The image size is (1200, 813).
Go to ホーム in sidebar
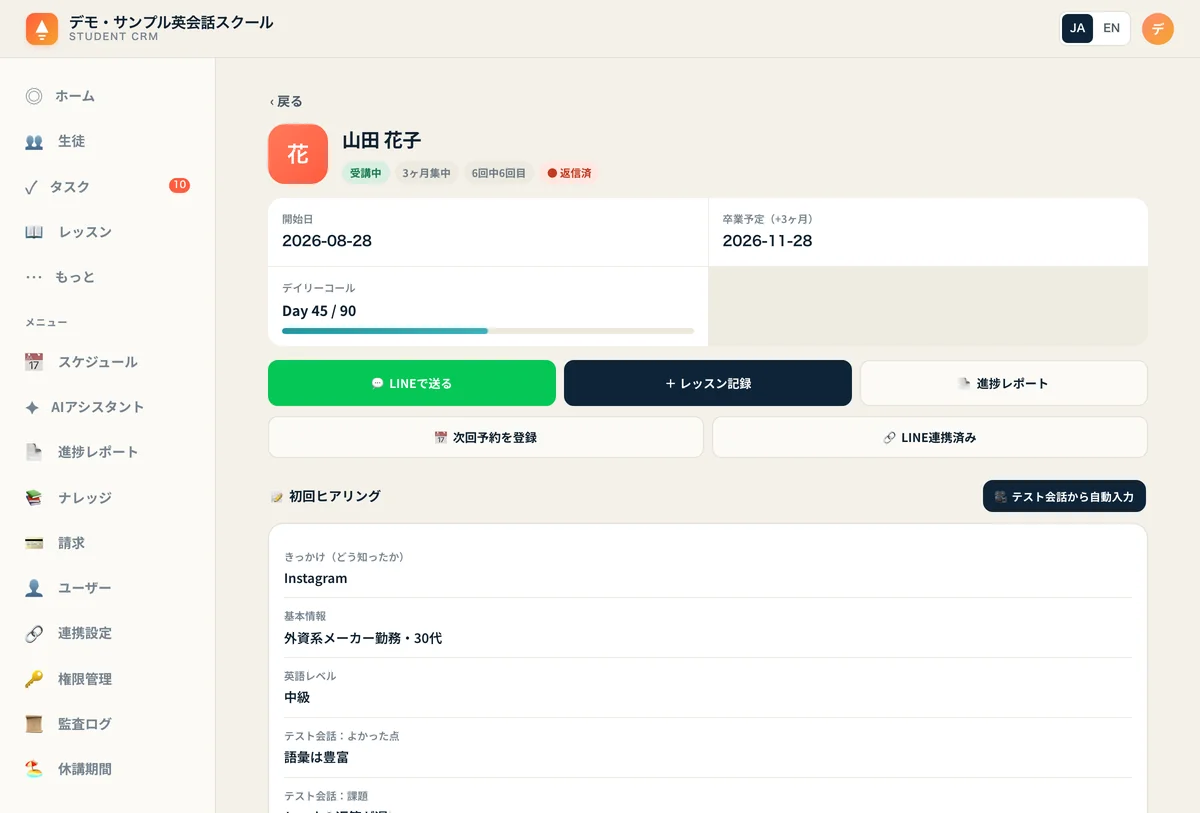107,96
